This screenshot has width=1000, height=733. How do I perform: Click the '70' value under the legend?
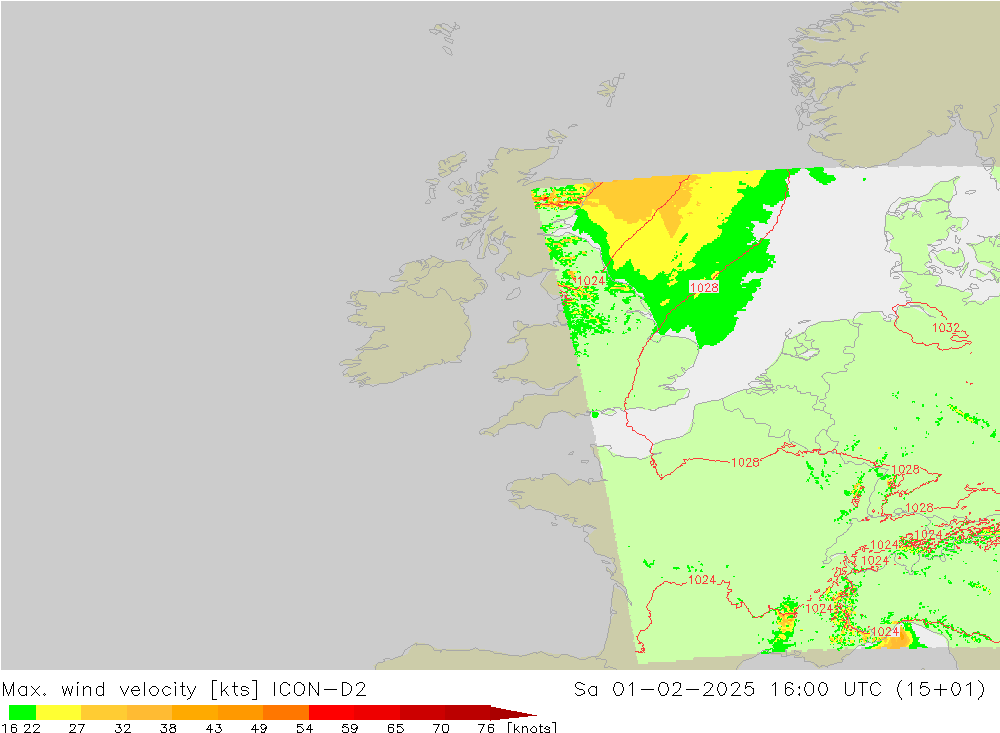tap(441, 728)
